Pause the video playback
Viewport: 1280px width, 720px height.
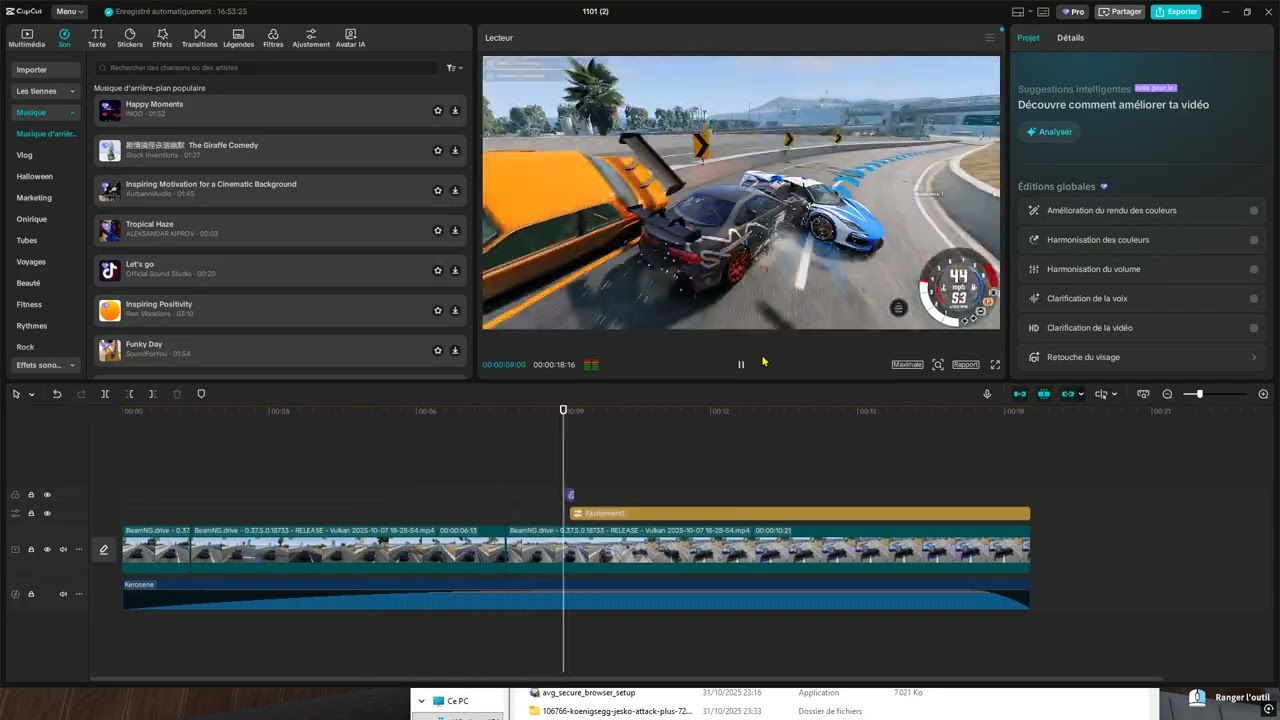click(741, 365)
